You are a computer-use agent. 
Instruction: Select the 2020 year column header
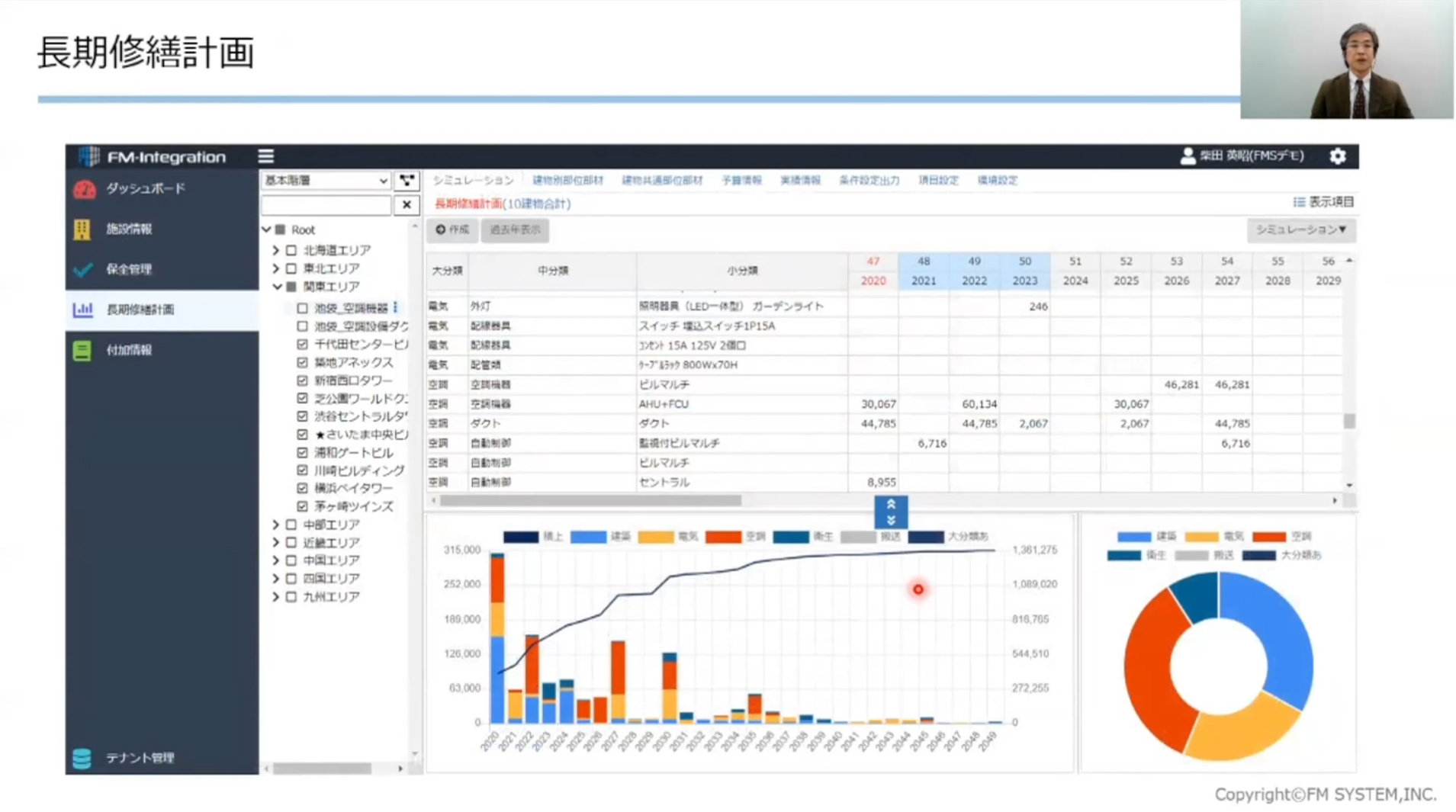pos(873,281)
